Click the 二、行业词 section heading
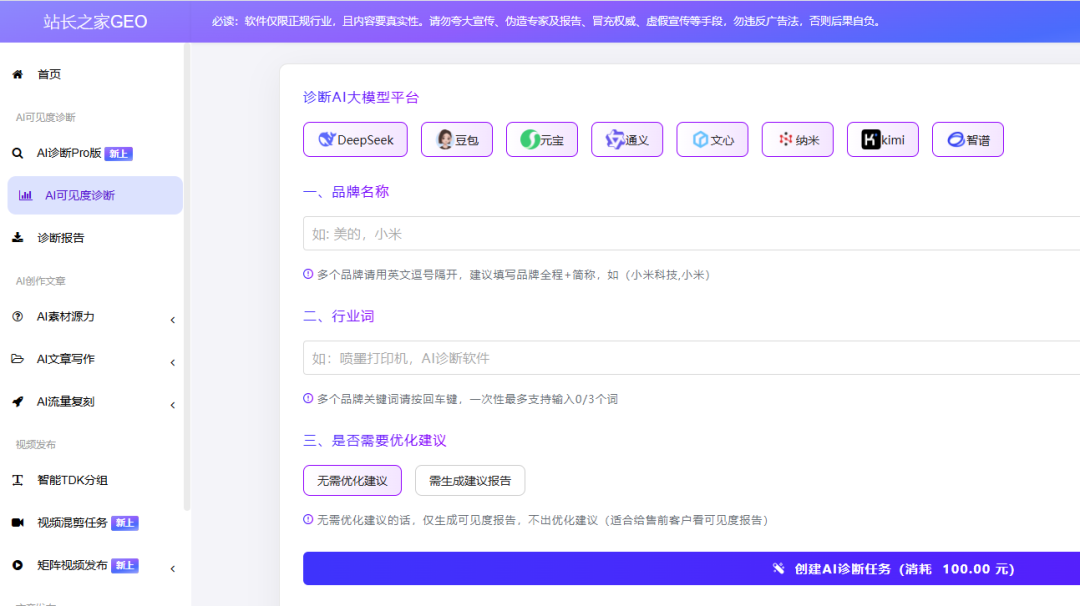Viewport: 1080px width, 606px height. [339, 316]
